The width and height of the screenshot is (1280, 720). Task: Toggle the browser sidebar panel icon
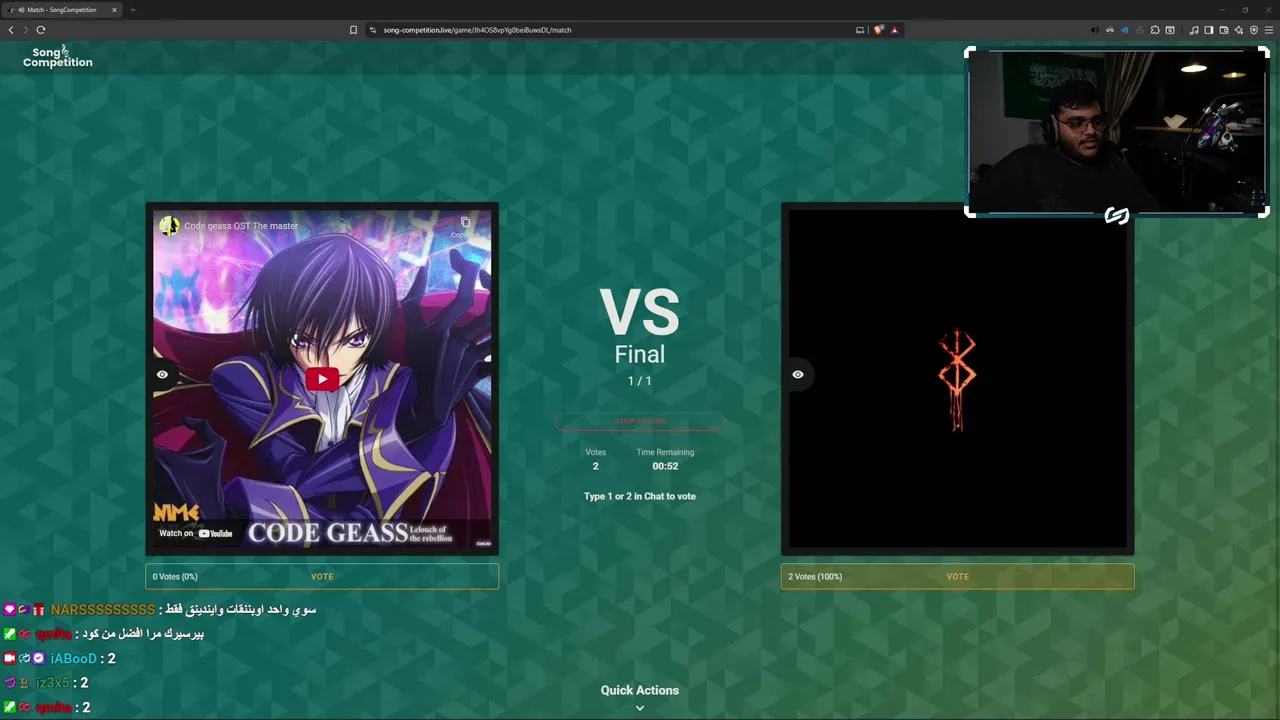tap(1209, 30)
